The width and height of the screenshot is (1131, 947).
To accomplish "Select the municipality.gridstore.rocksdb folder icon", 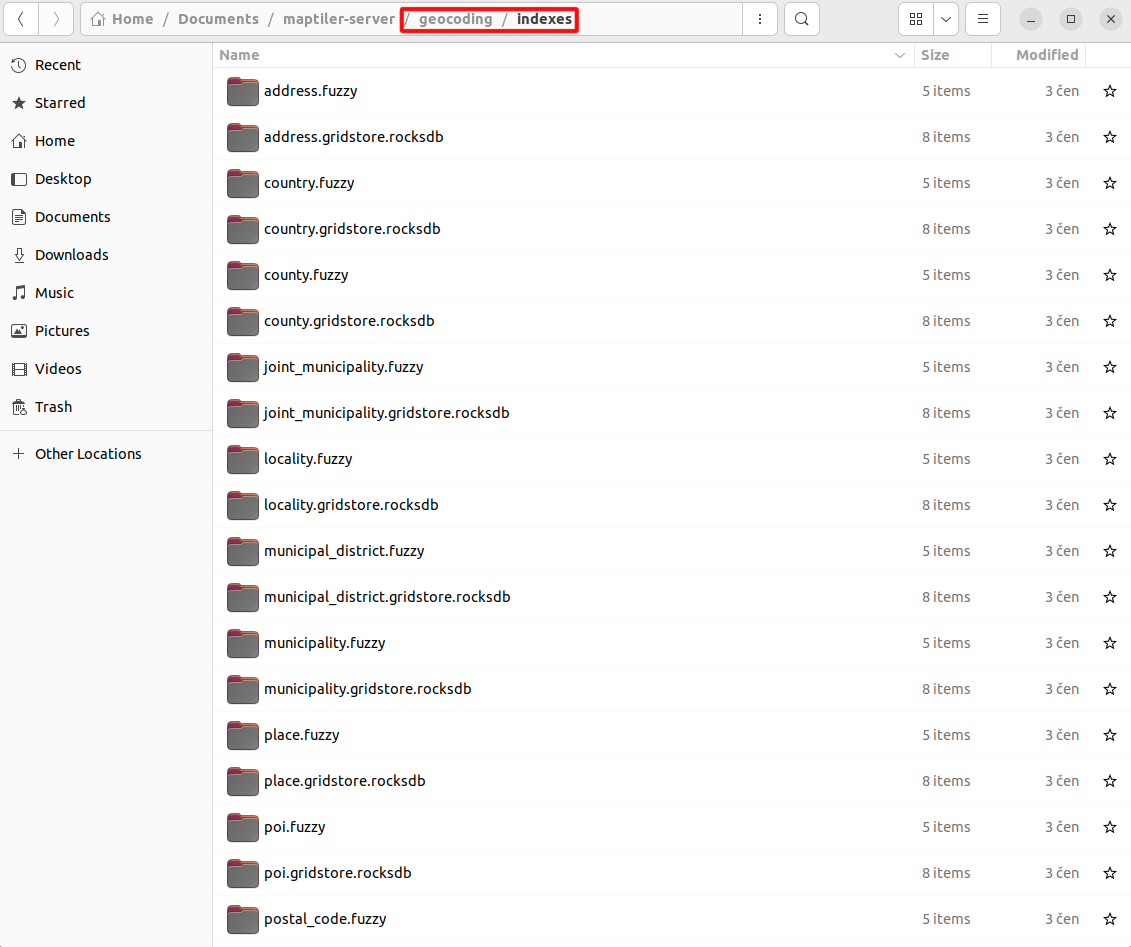I will coord(242,690).
